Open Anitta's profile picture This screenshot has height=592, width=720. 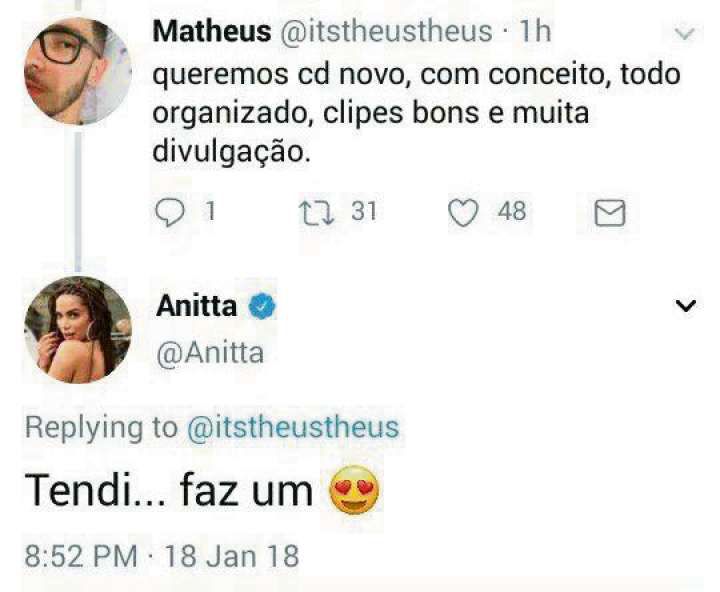pyautogui.click(x=78, y=330)
